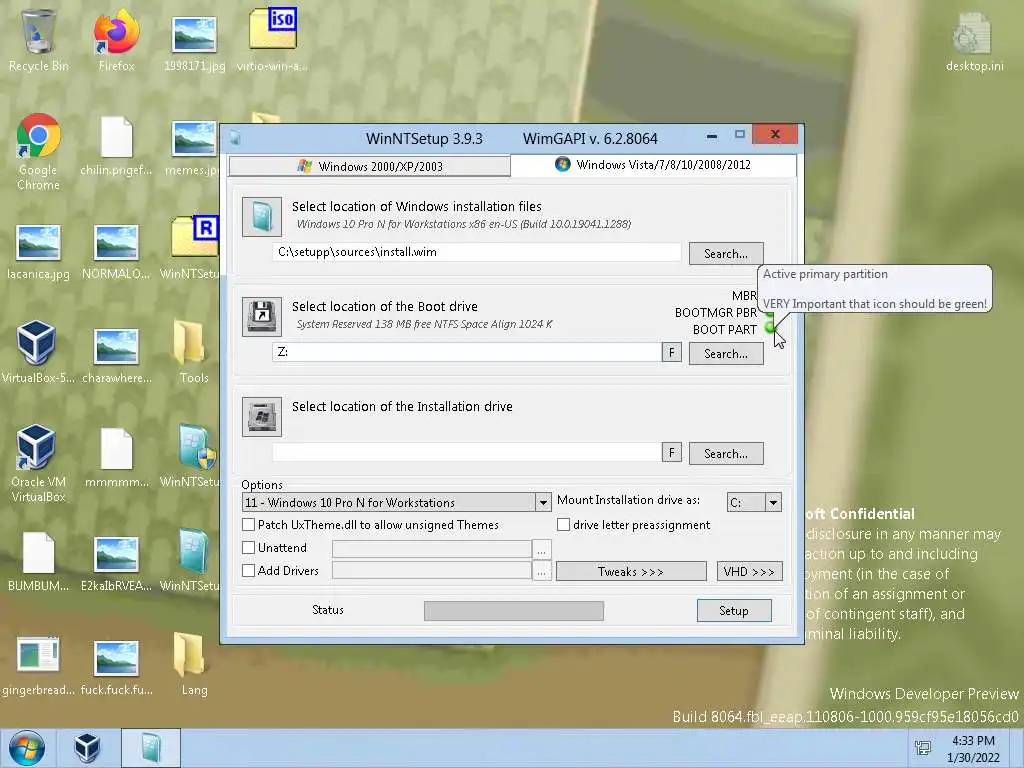This screenshot has height=768, width=1024.
Task: Click Search button for Installation drive
Action: coord(726,453)
